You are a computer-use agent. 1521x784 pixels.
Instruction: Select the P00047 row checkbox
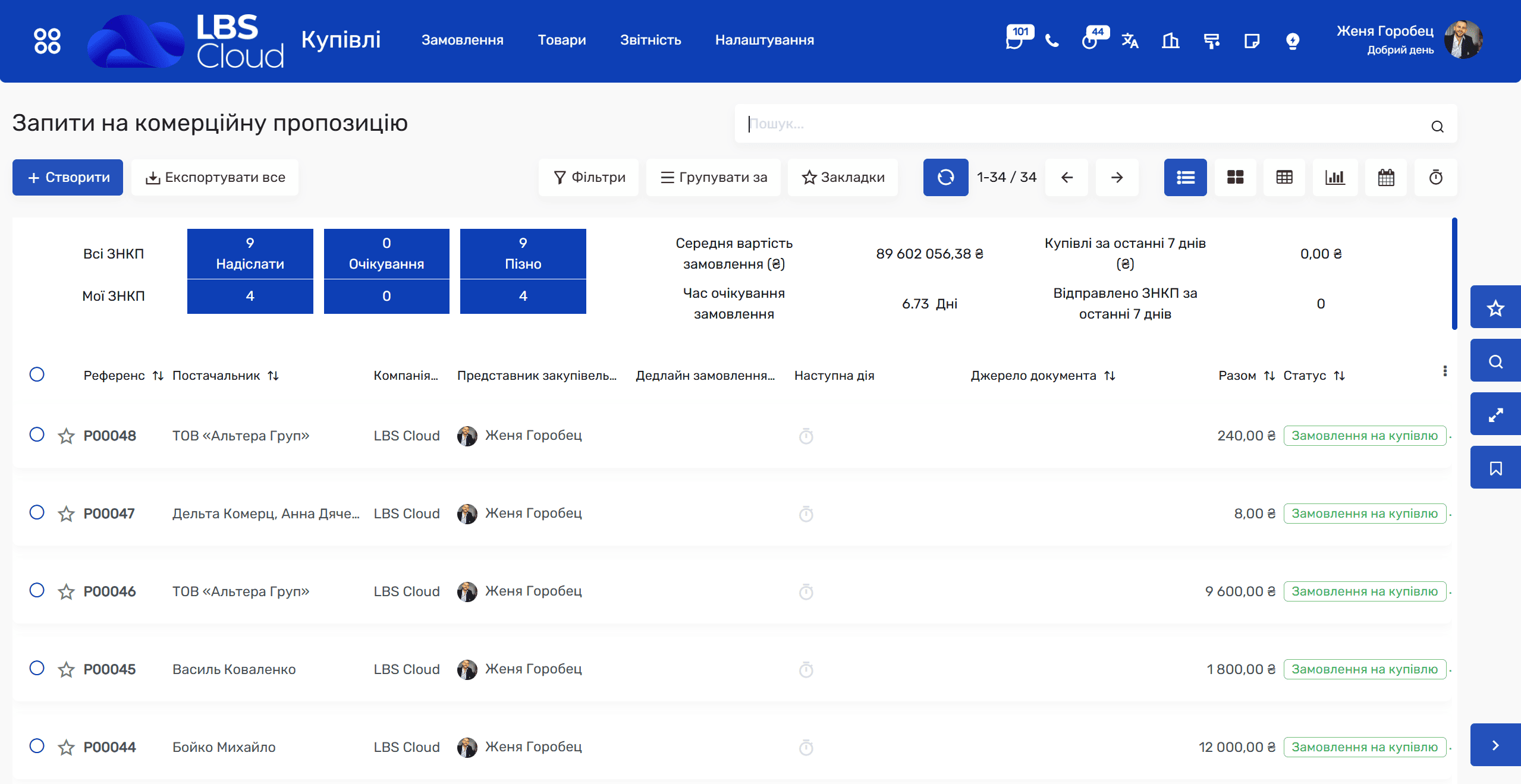coord(37,512)
